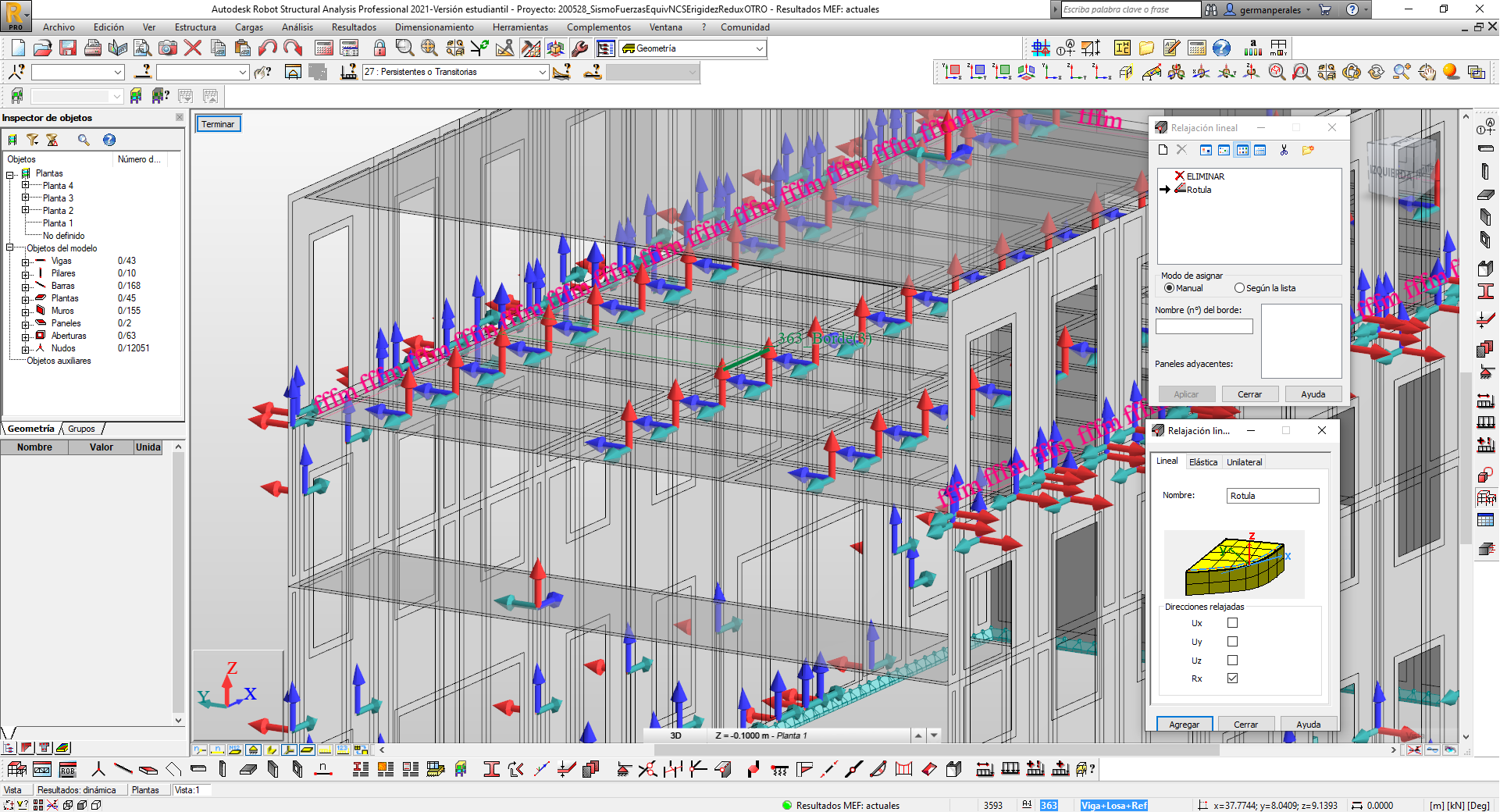Select the I-beam bars tool on the right toolbar
1500x812 pixels.
(1487, 291)
